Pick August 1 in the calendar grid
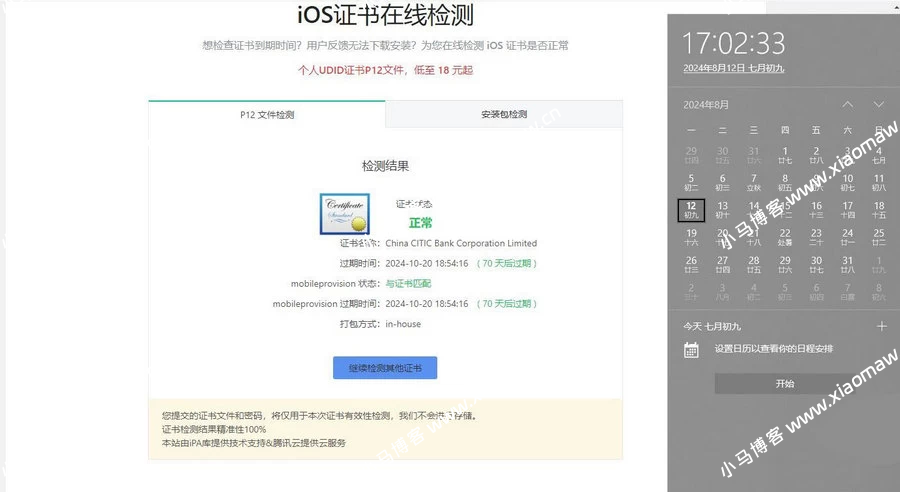 (x=785, y=155)
